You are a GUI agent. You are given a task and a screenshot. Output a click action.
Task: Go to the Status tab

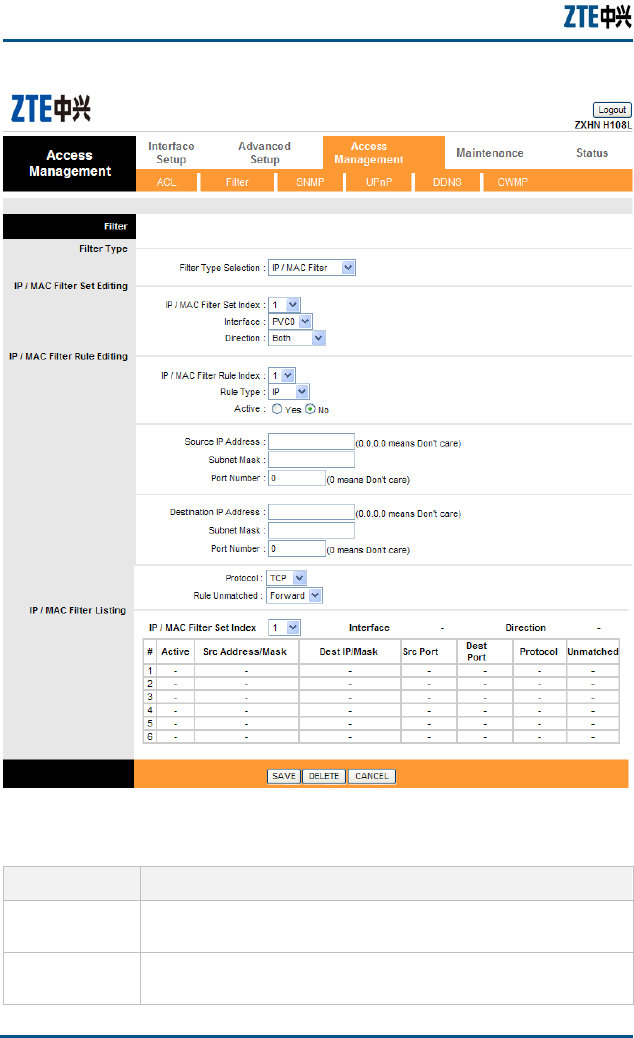point(592,153)
